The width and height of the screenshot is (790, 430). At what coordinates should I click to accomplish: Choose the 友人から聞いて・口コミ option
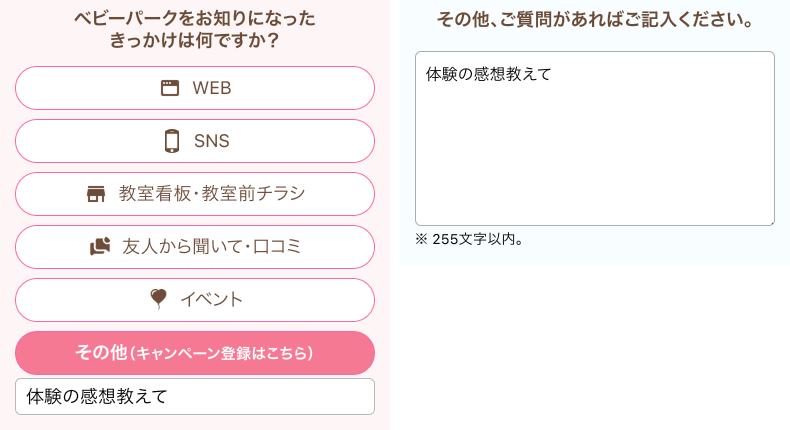[x=195, y=247]
